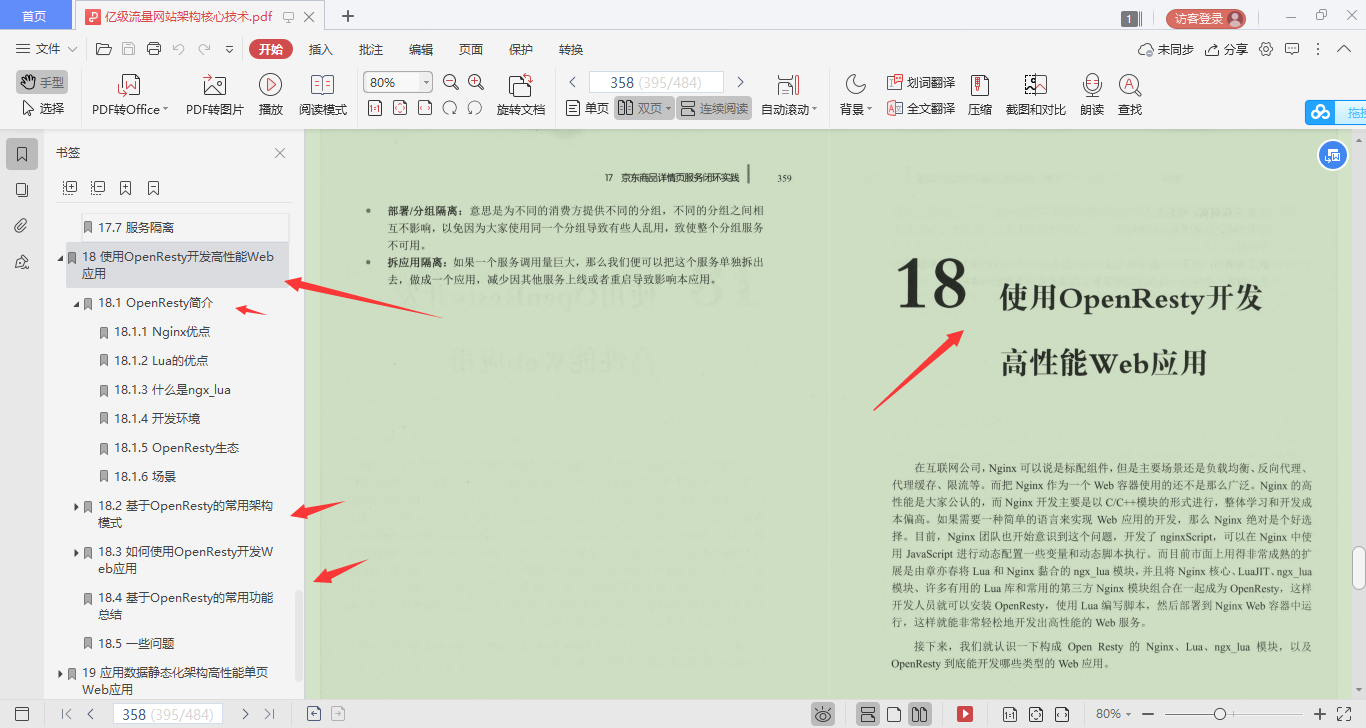Collapse chapter 18 bookmark entry
The height and width of the screenshot is (728, 1366).
click(62, 256)
